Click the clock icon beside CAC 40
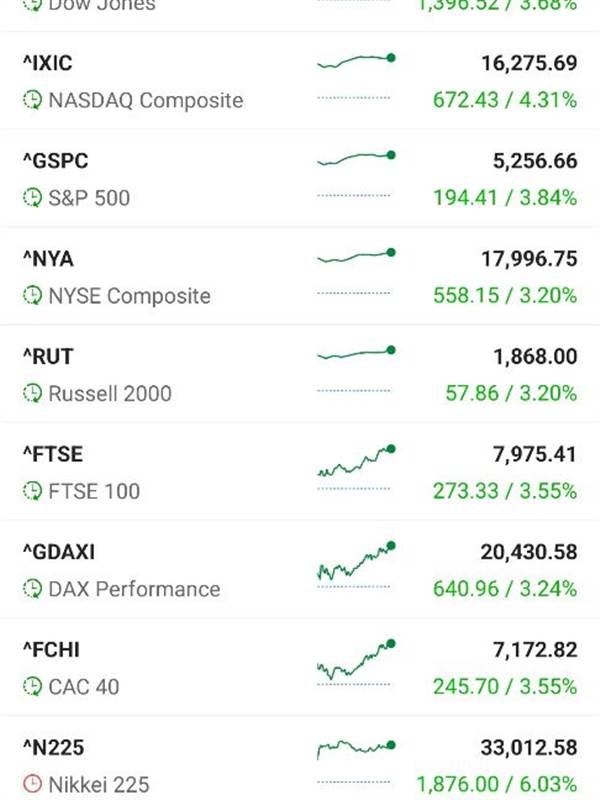Image resolution: width=600 pixels, height=800 pixels. 33,687
